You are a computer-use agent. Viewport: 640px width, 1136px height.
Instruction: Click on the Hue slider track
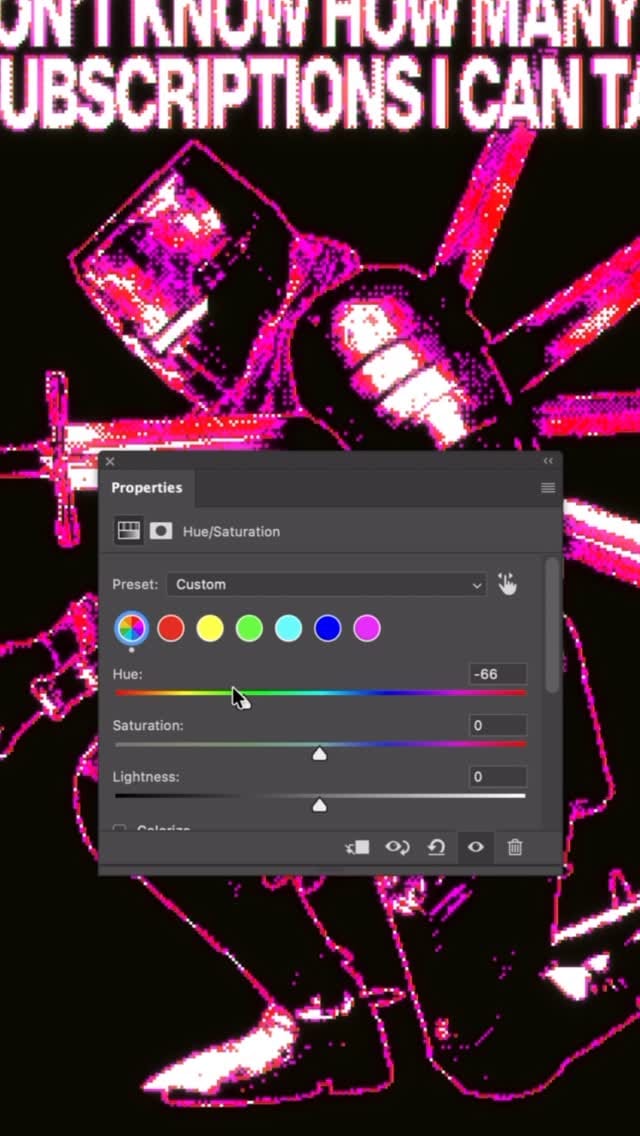coord(320,693)
